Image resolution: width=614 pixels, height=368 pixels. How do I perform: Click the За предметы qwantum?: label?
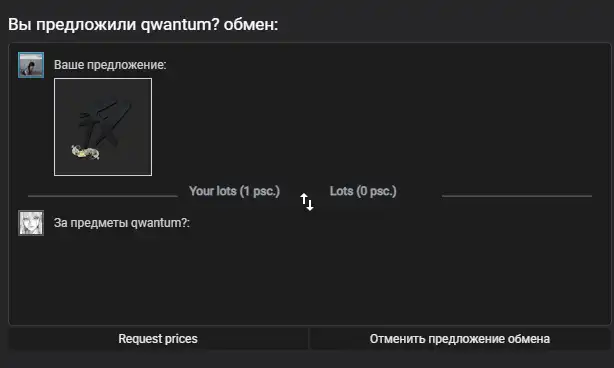[x=122, y=223]
